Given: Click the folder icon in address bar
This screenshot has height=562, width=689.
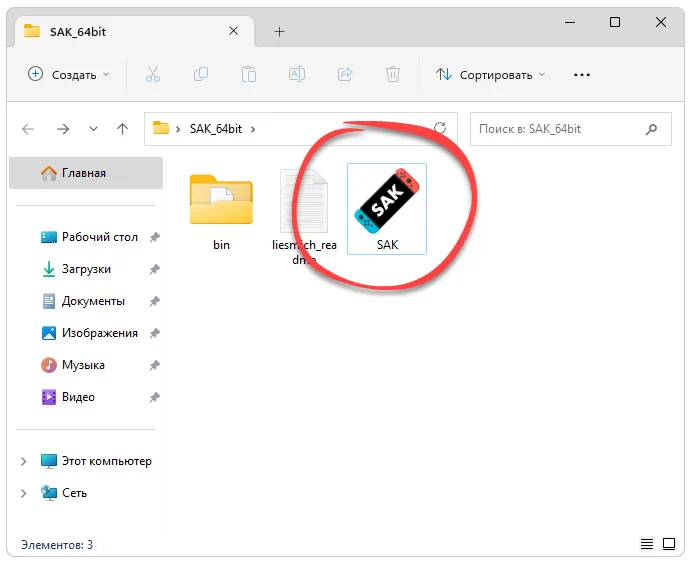Looking at the screenshot, I should 161,128.
